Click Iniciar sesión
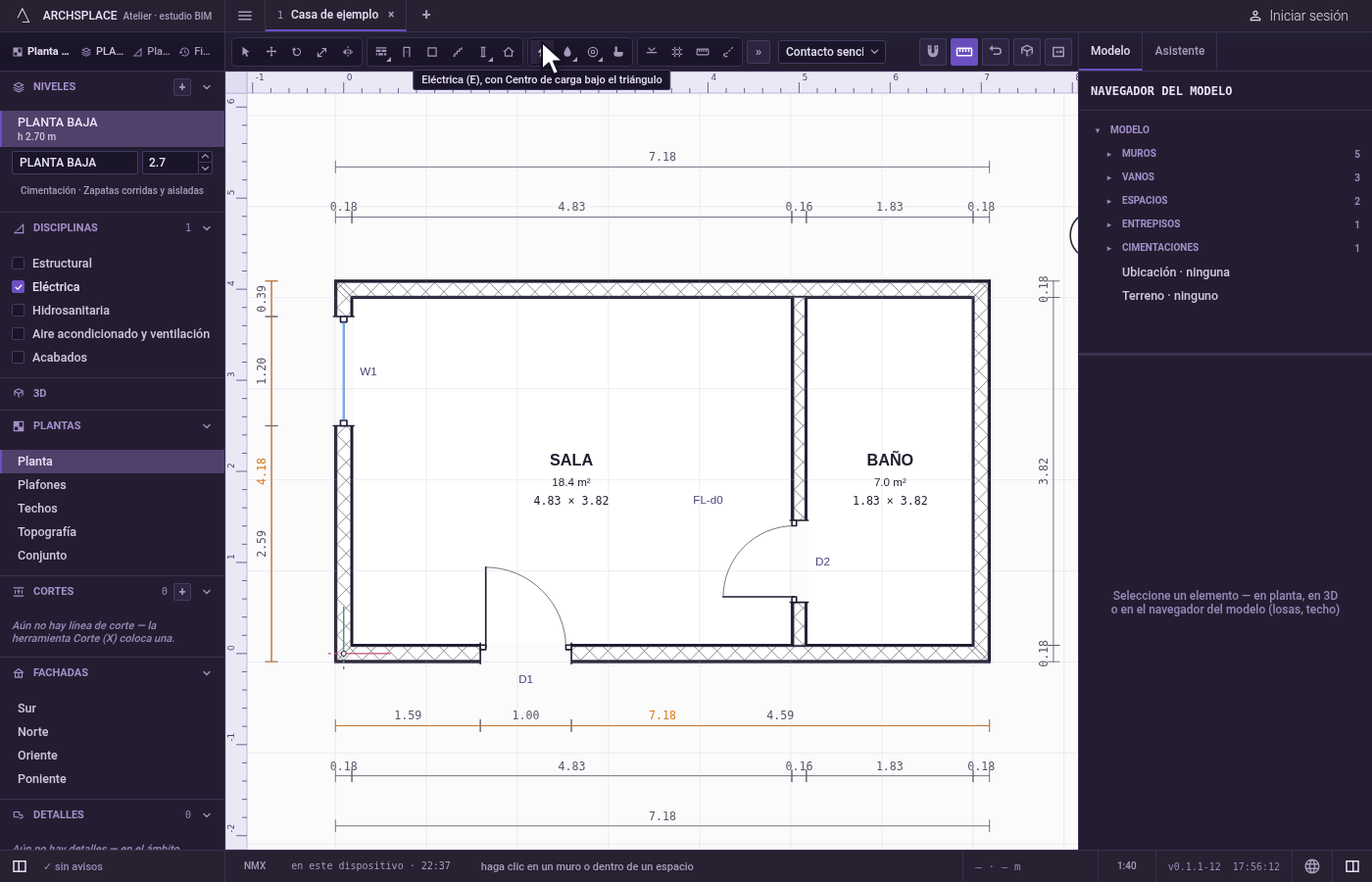This screenshot has width=1372, height=882. (x=1298, y=16)
